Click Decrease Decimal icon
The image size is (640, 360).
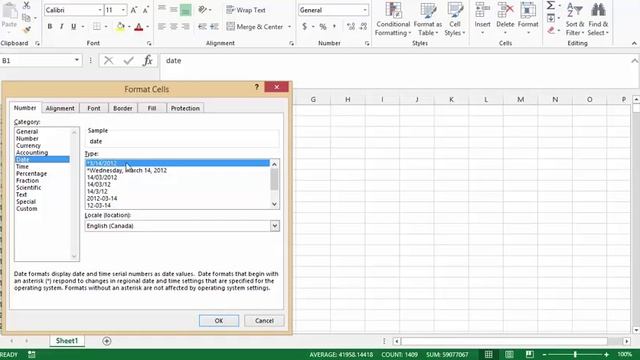tap(362, 27)
